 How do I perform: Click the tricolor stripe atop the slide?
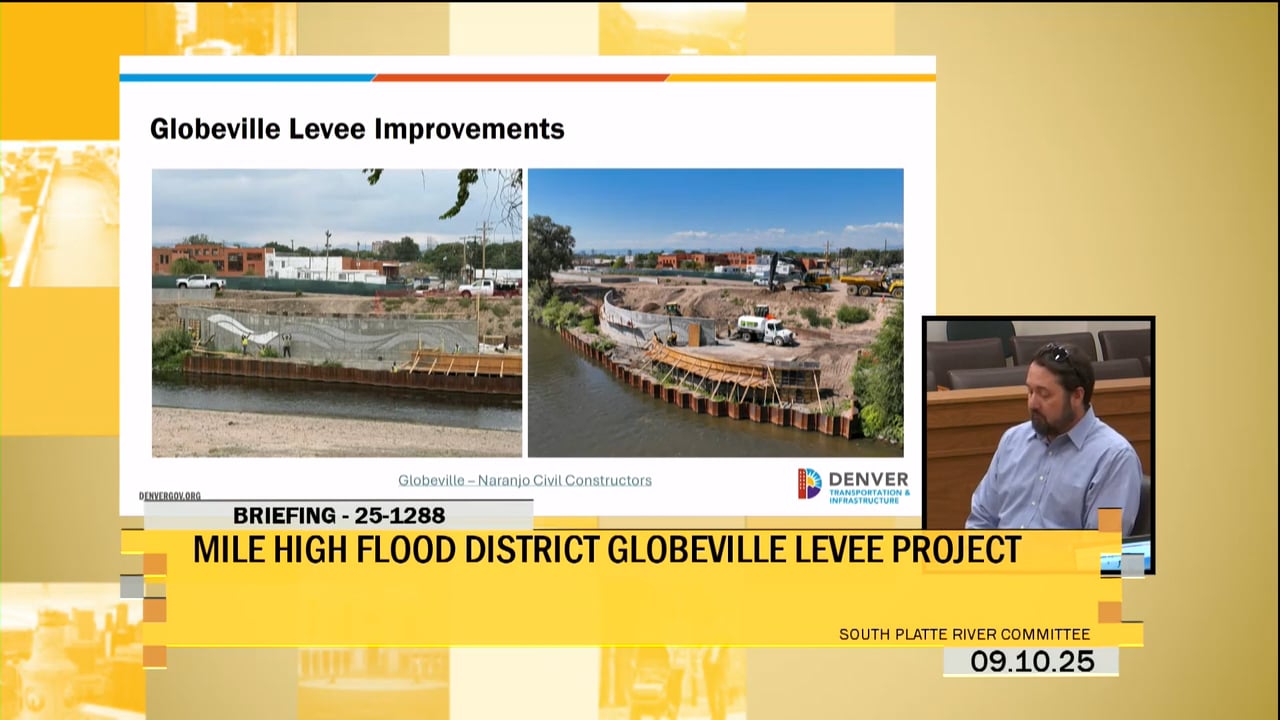[527, 77]
